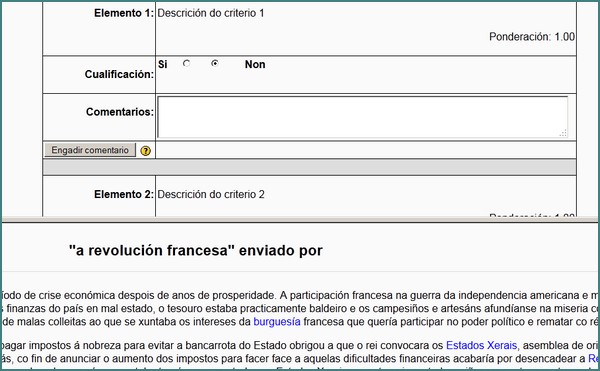Click the Non label
Viewport: 600px width, 371px height.
[255, 64]
